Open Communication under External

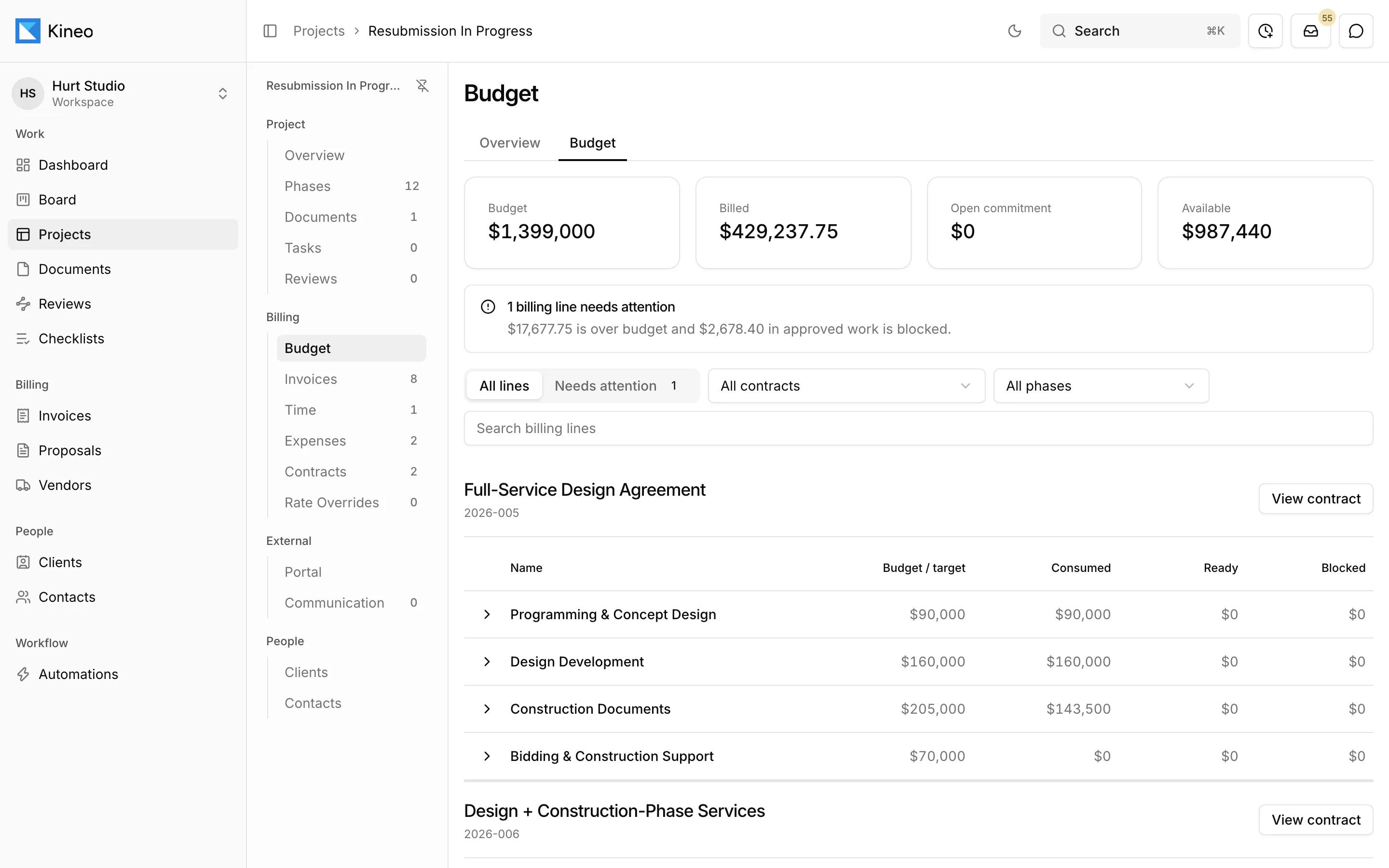351,603
